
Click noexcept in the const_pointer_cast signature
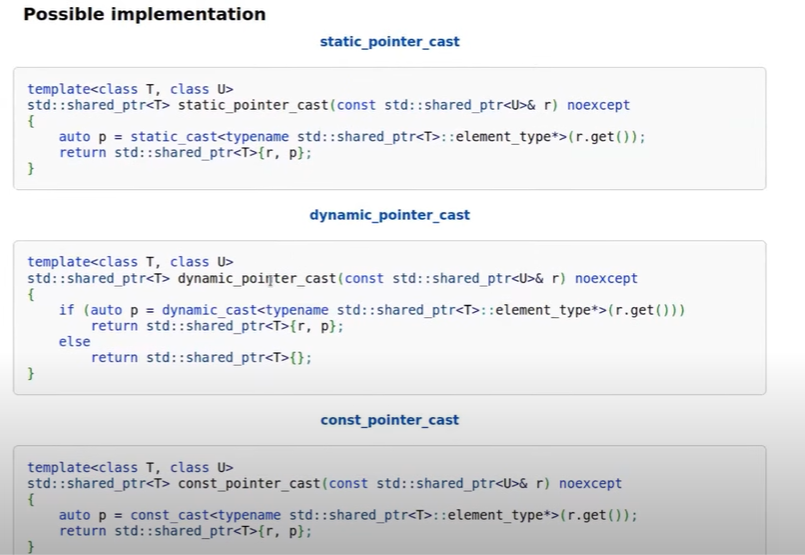tap(590, 483)
